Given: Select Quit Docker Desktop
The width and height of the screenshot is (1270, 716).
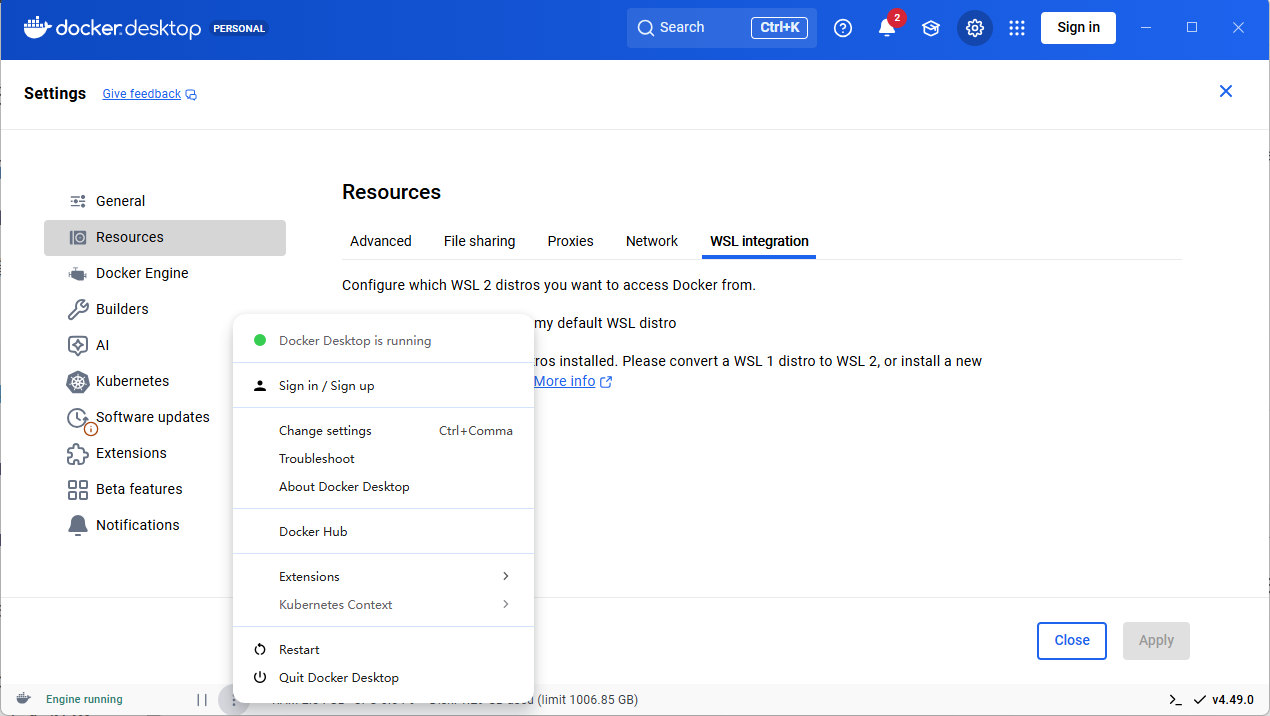Looking at the screenshot, I should [x=383, y=677].
